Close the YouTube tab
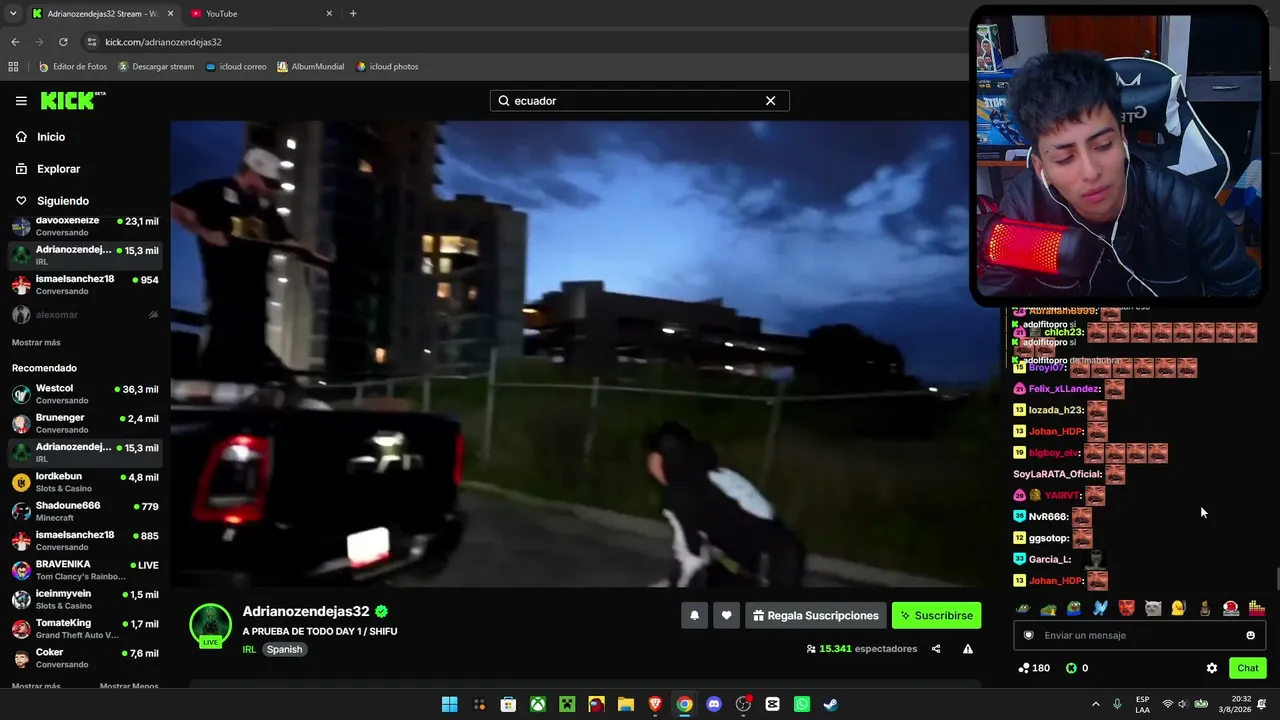 pyautogui.click(x=329, y=14)
